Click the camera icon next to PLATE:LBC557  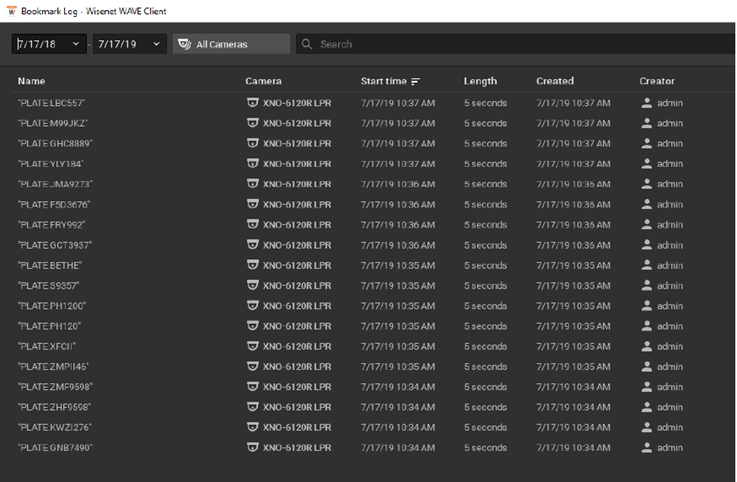pos(253,103)
